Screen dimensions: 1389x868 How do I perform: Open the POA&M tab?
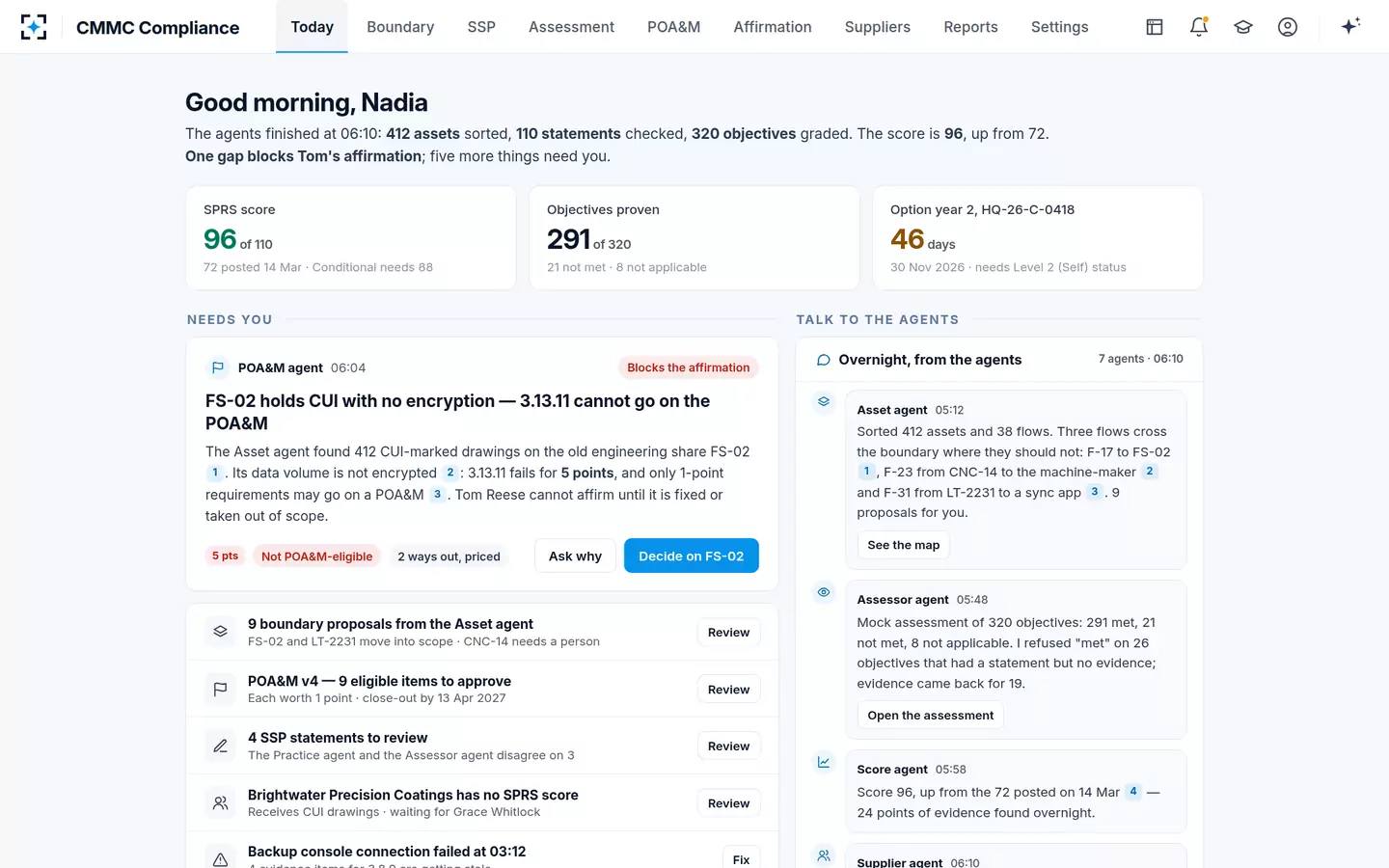coord(673,27)
